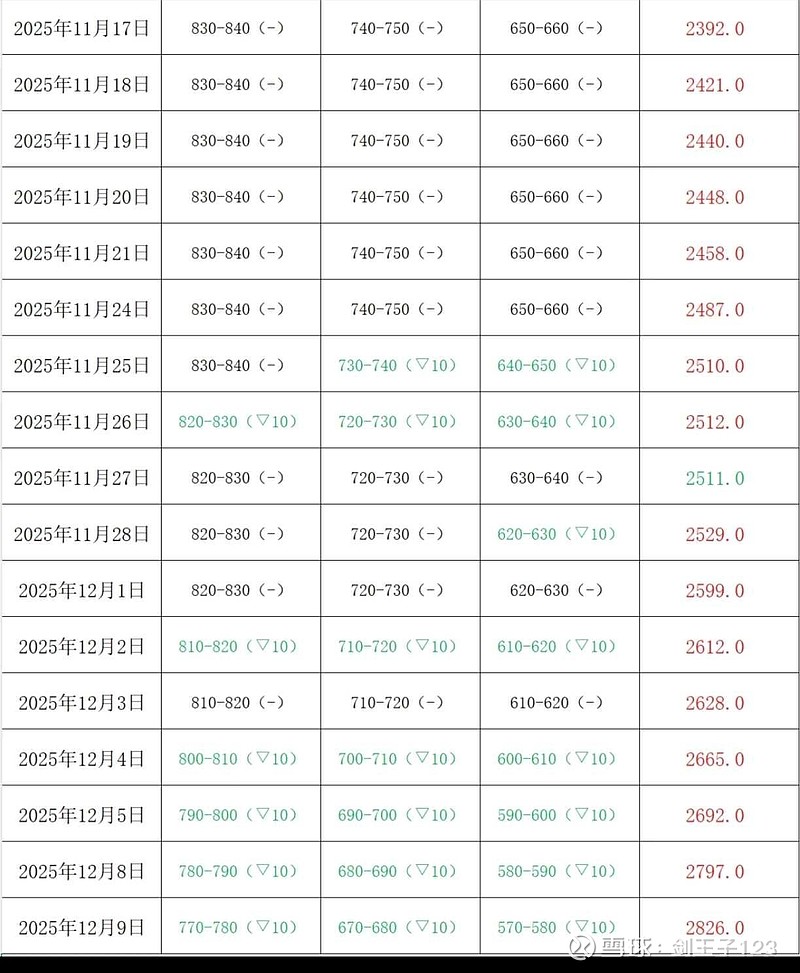Image resolution: width=800 pixels, height=973 pixels.
Task: Click the 2797.0 price value
Action: click(x=715, y=871)
